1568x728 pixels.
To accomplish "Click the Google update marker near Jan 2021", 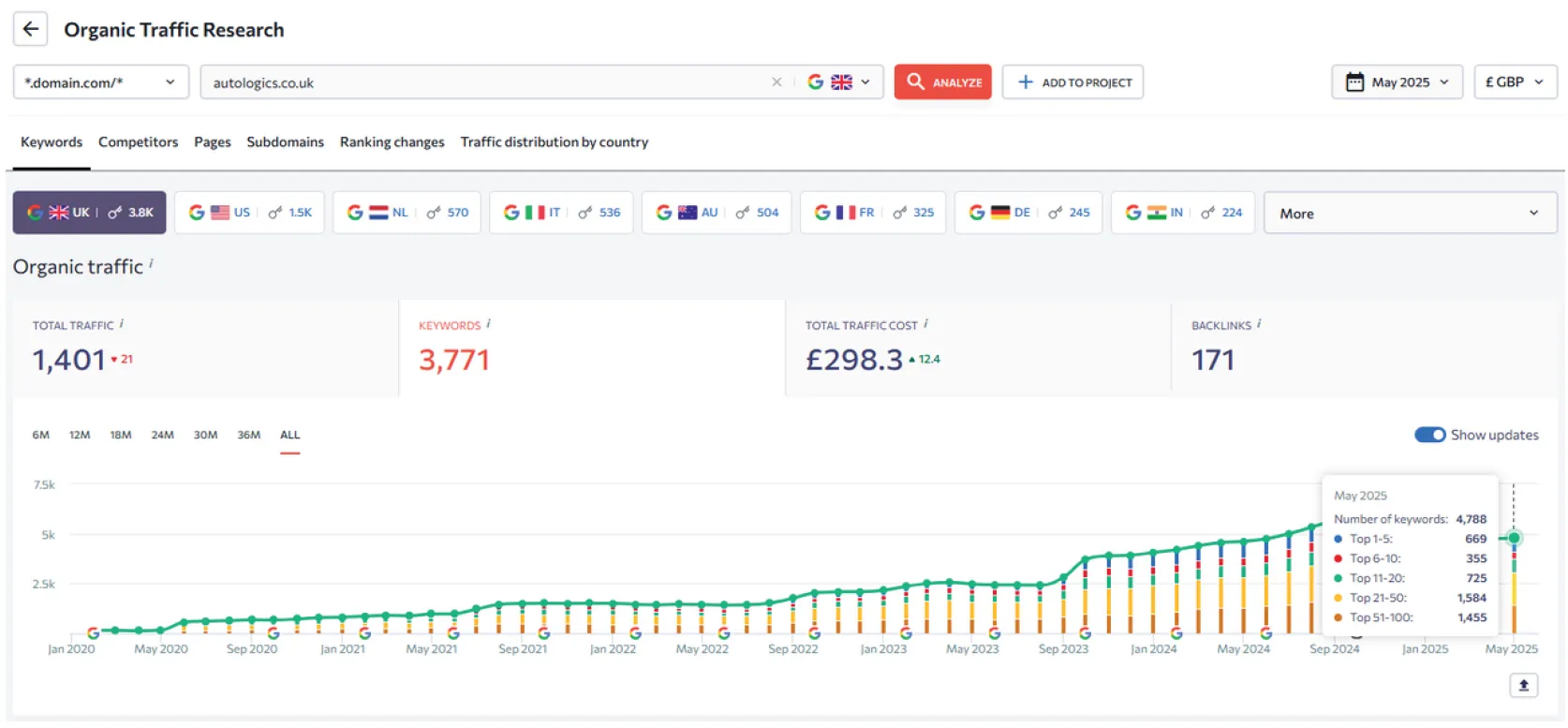I will [x=364, y=633].
